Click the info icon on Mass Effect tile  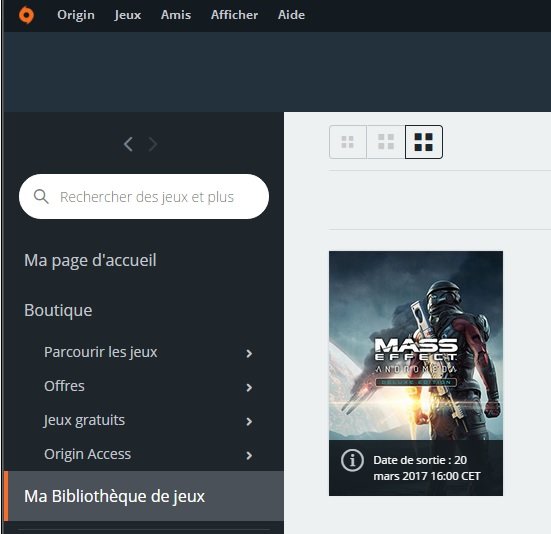click(x=352, y=460)
